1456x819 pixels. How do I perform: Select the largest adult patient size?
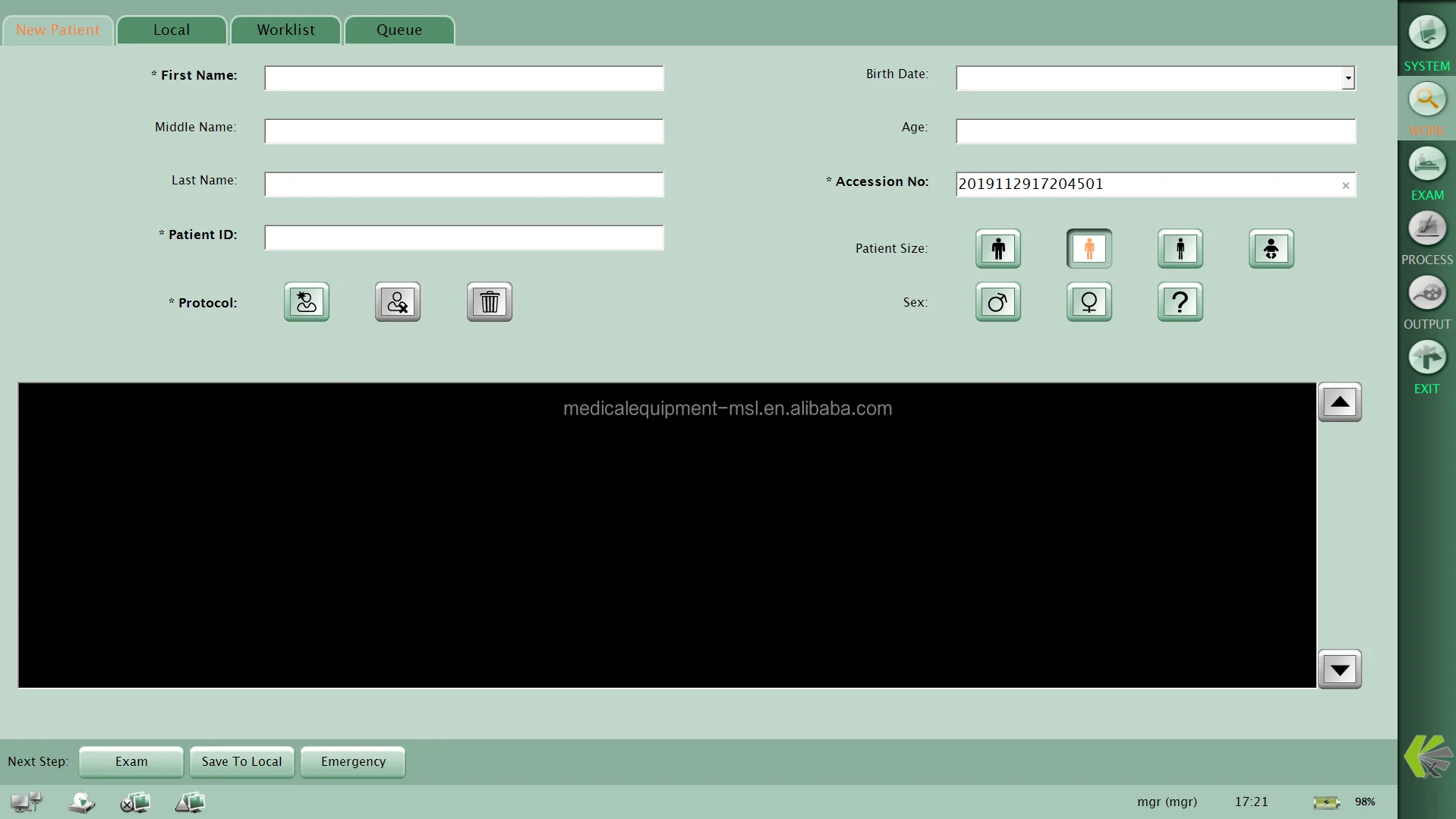tap(997, 249)
